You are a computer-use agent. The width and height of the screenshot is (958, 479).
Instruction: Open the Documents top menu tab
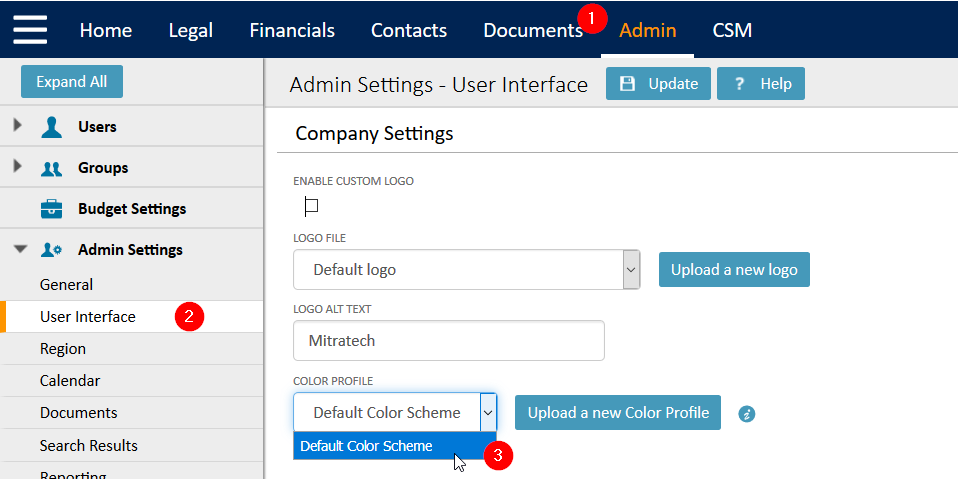(x=533, y=30)
